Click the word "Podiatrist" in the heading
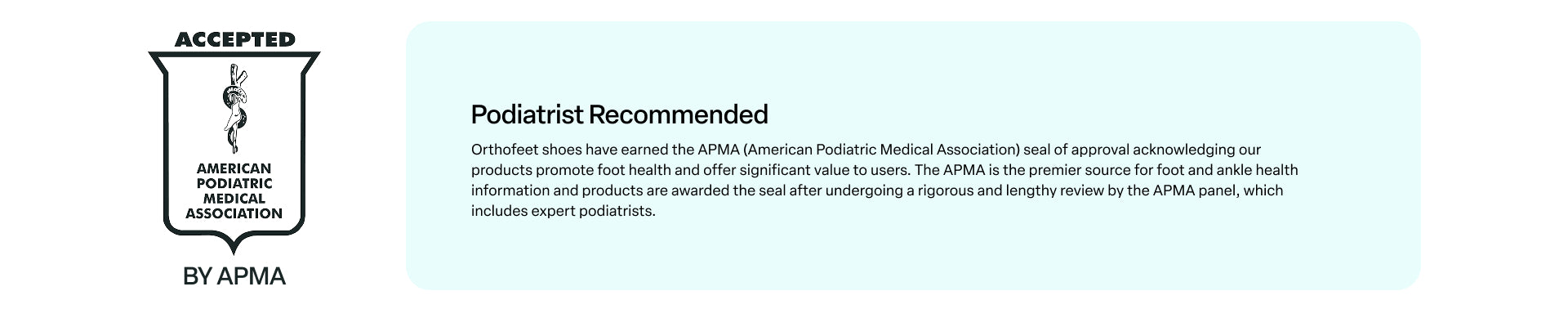This screenshot has height=327, width=1568. (527, 114)
